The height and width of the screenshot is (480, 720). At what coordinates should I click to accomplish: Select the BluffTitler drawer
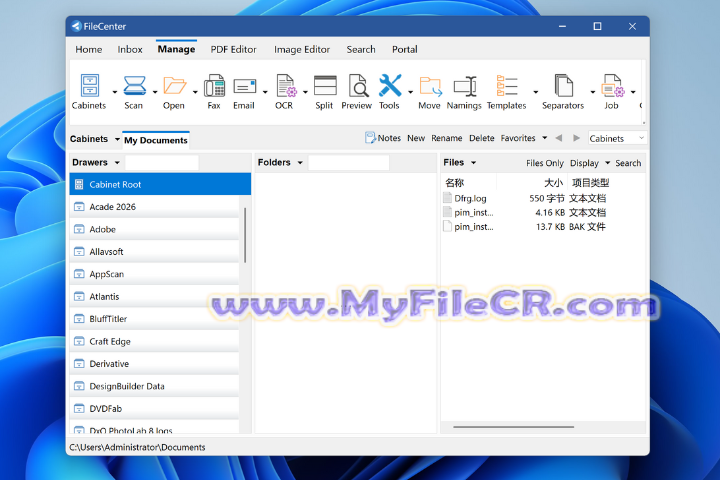tap(154, 319)
